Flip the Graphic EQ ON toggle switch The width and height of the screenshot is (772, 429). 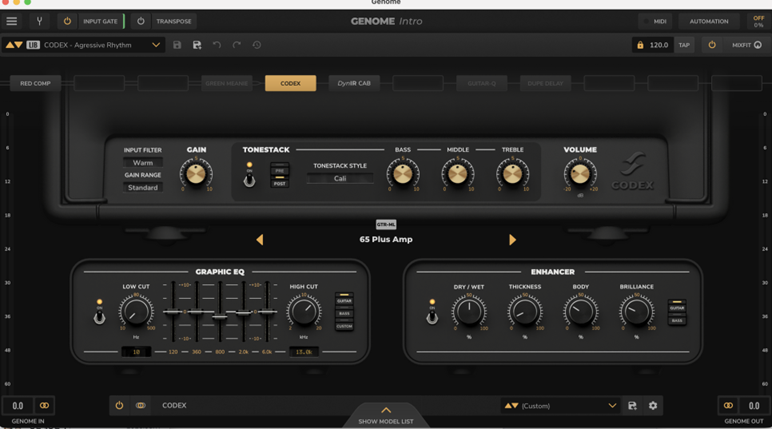[x=99, y=317]
